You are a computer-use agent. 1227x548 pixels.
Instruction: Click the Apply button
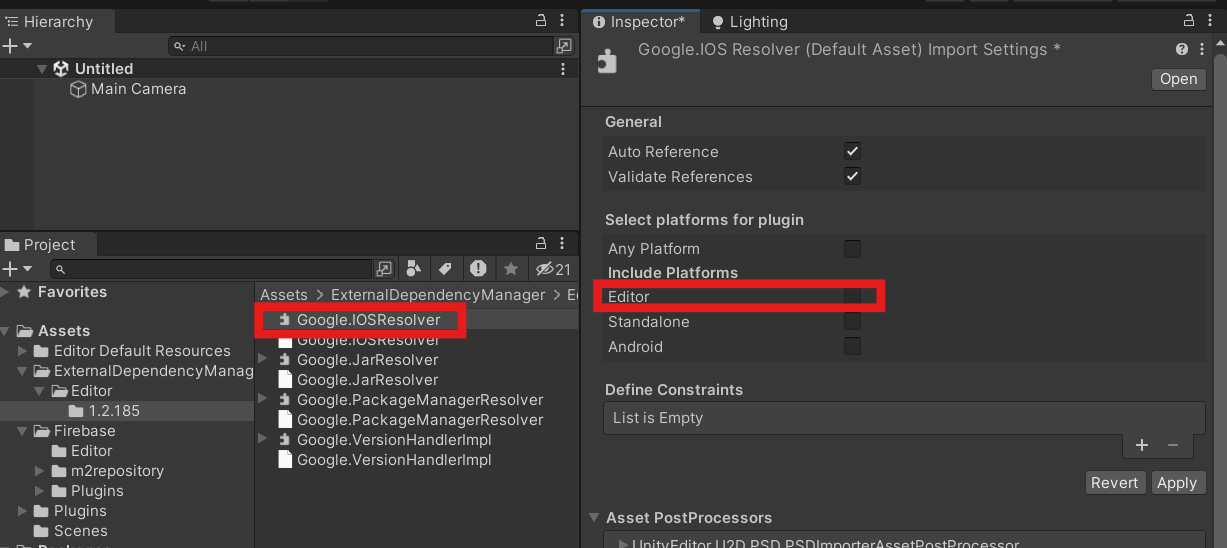(1176, 482)
